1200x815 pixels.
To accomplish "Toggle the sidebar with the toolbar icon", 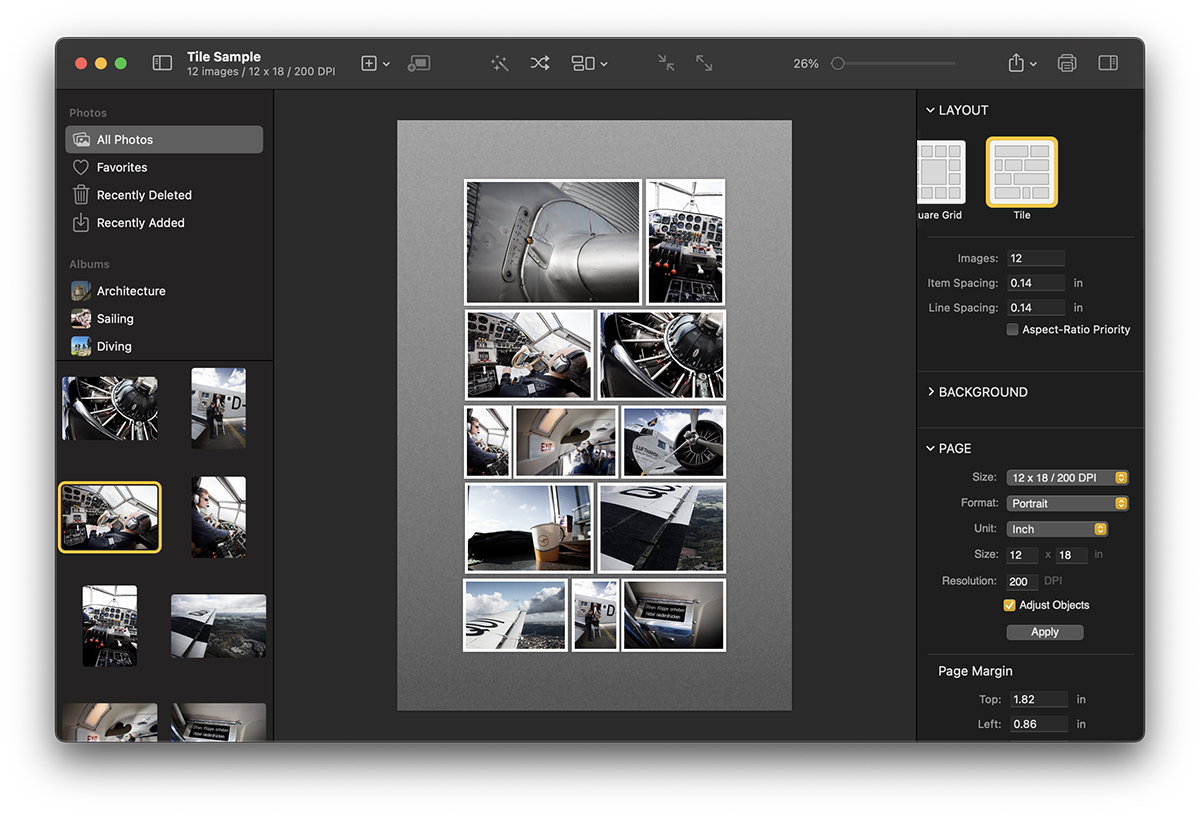I will pos(162,63).
